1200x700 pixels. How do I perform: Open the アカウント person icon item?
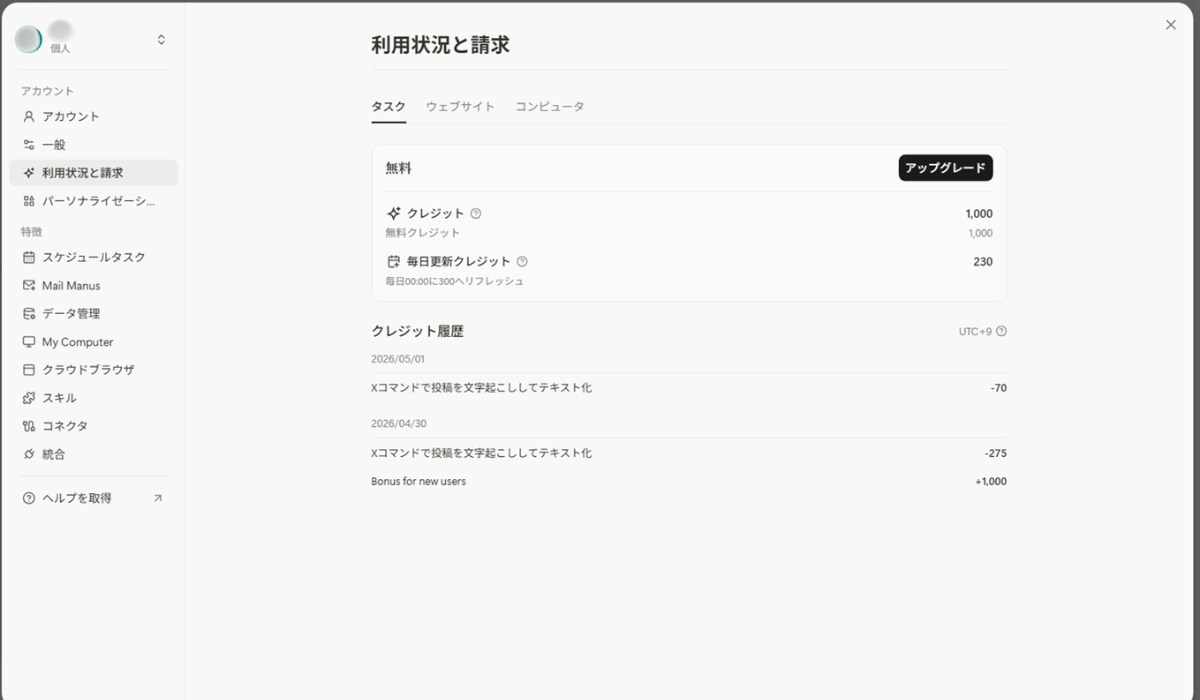29,116
